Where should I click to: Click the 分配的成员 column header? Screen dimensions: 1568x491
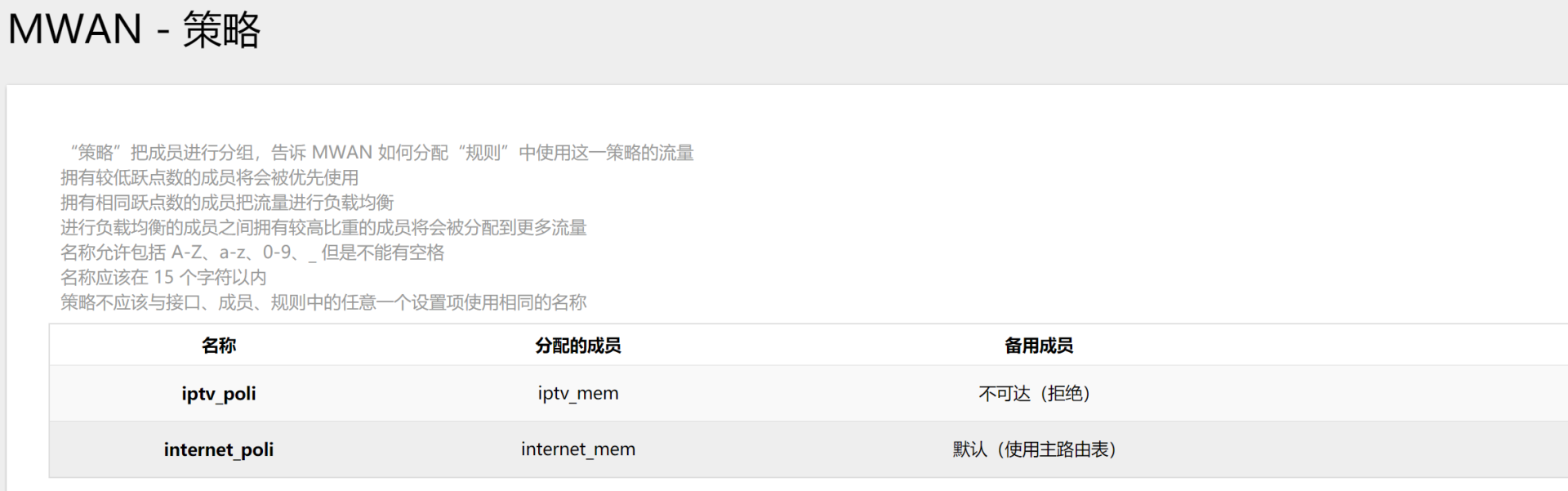(578, 346)
